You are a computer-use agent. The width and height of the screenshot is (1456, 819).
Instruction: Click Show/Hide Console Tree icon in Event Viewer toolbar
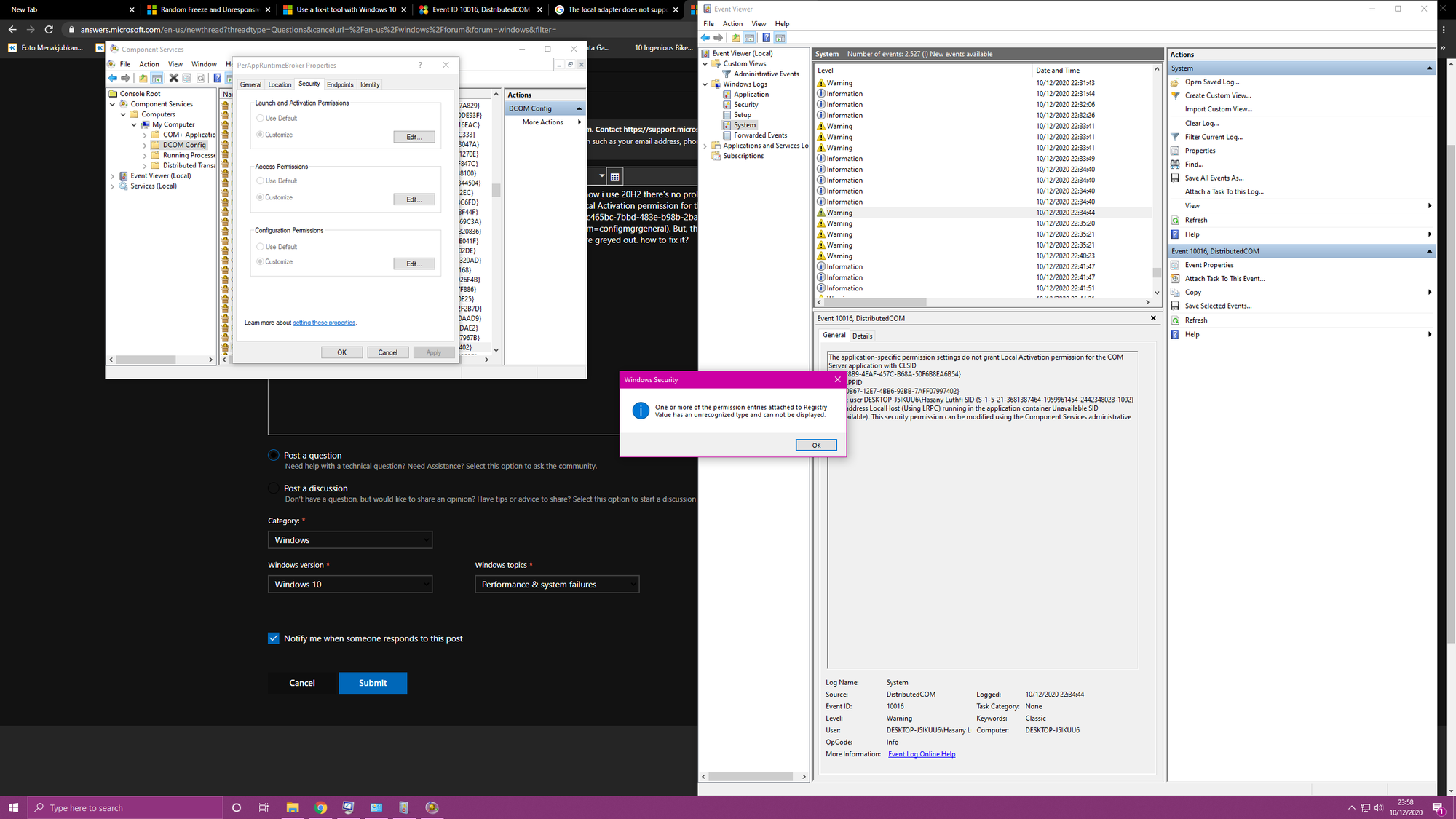[x=750, y=38]
